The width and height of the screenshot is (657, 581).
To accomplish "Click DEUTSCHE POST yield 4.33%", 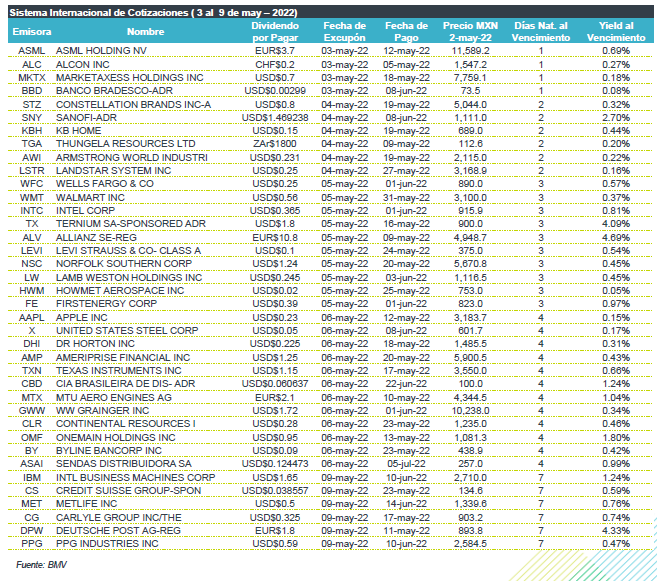I will 616,531.
